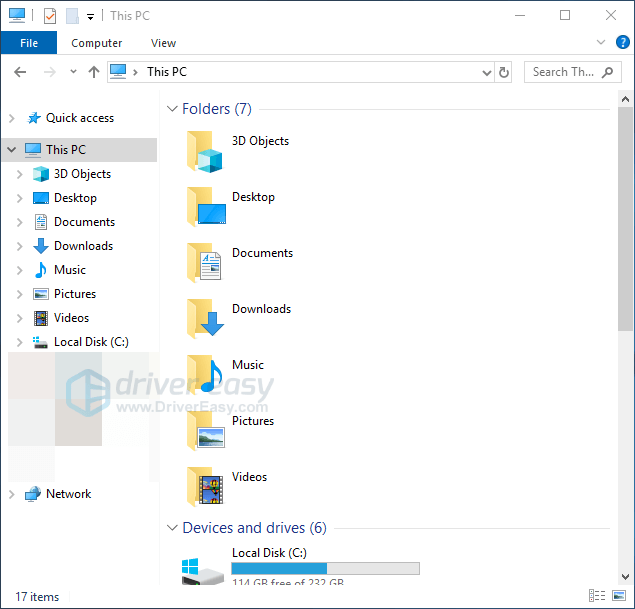Select the Videos folder icon

coord(205,487)
